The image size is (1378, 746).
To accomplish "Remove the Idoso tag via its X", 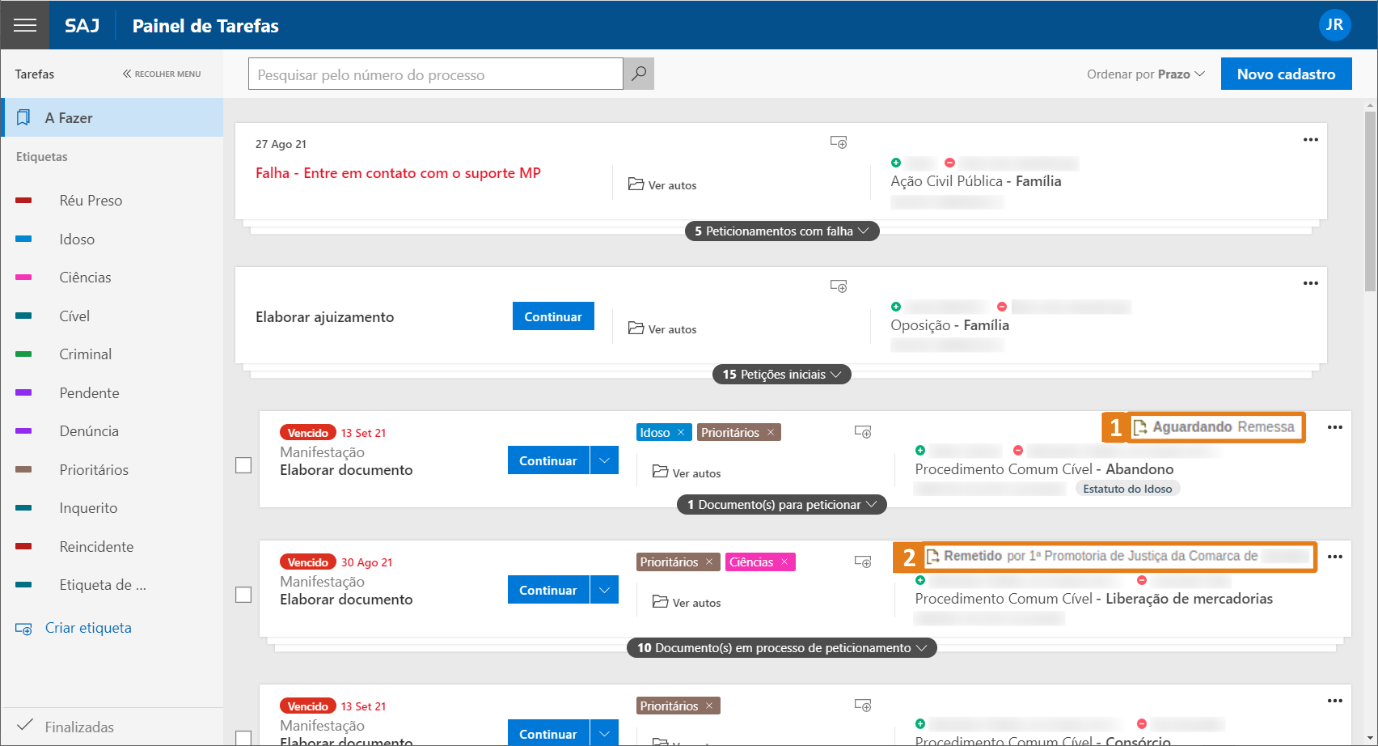I will tap(681, 433).
